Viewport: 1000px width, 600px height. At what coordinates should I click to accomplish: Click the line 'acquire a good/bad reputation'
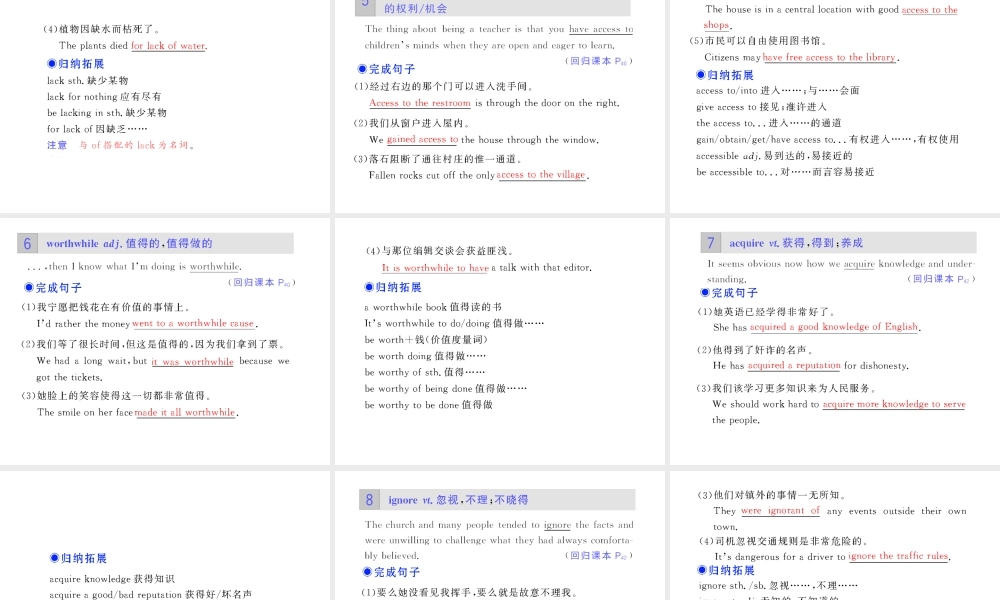click(x=151, y=594)
